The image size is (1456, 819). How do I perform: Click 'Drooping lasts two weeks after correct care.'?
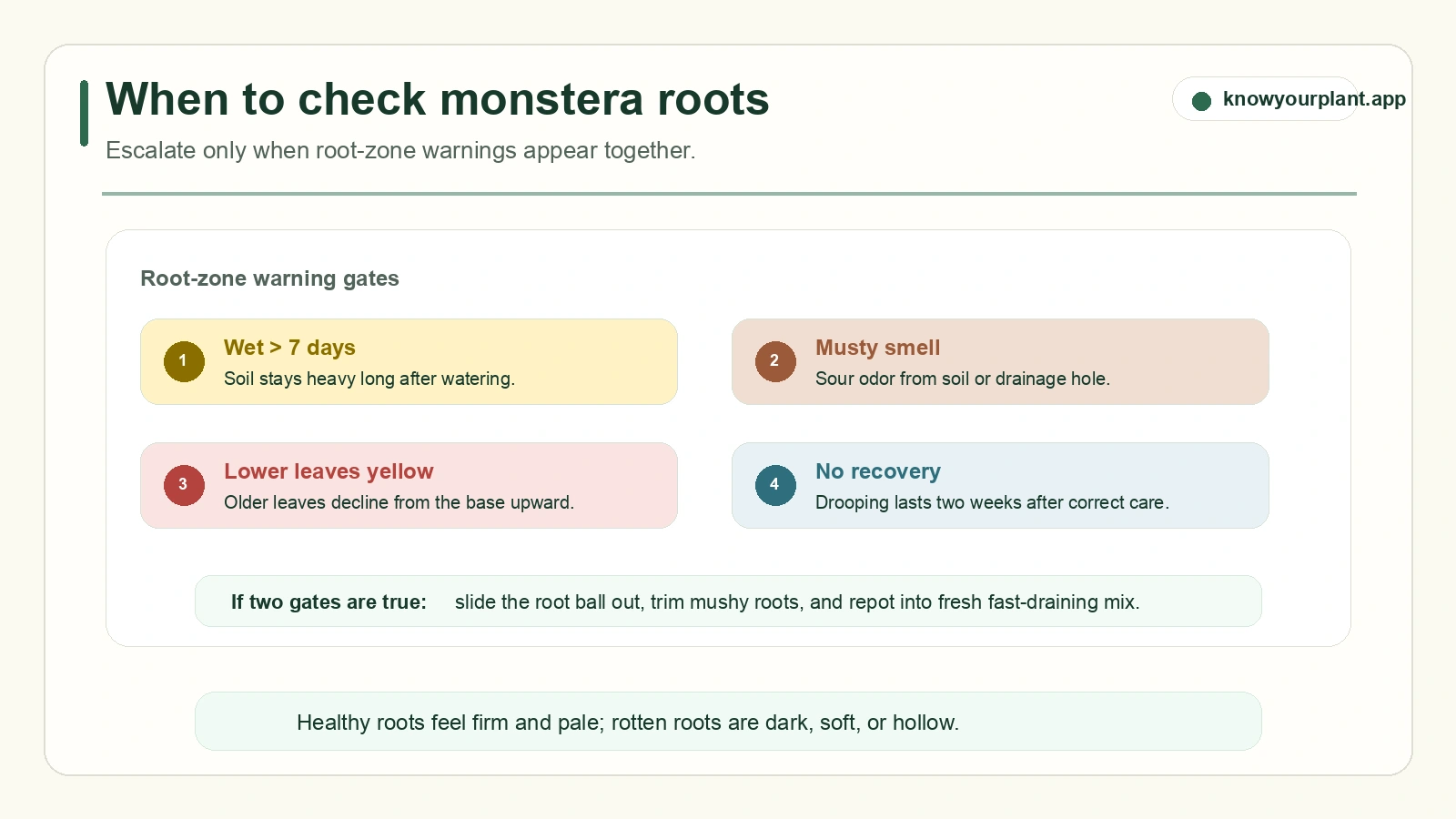tap(992, 502)
